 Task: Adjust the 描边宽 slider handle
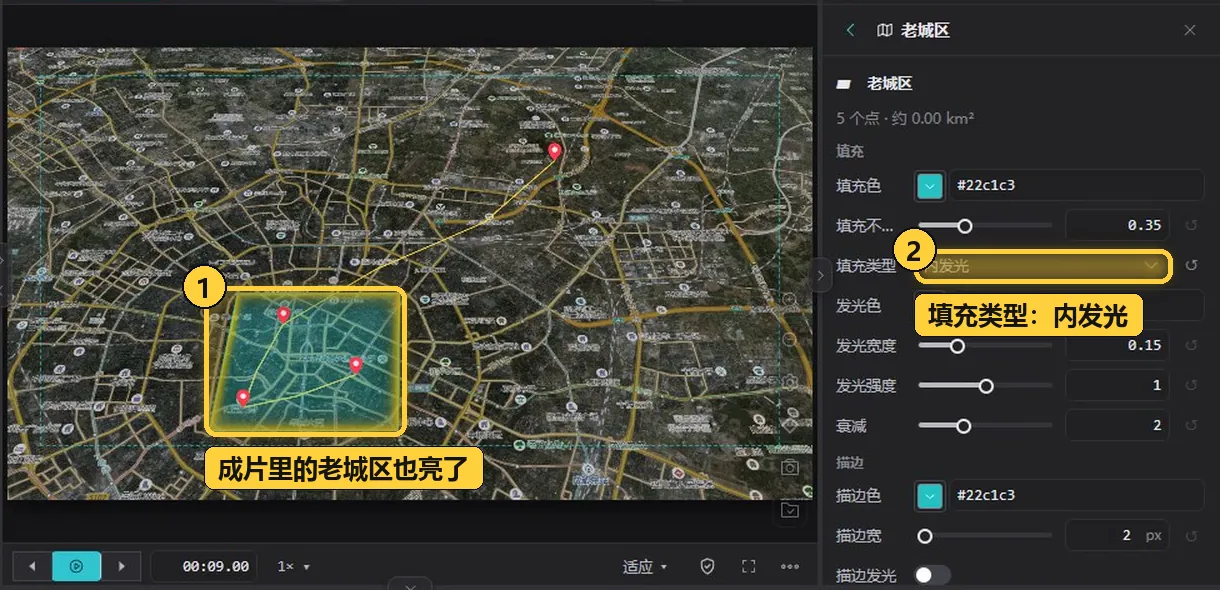(x=925, y=536)
